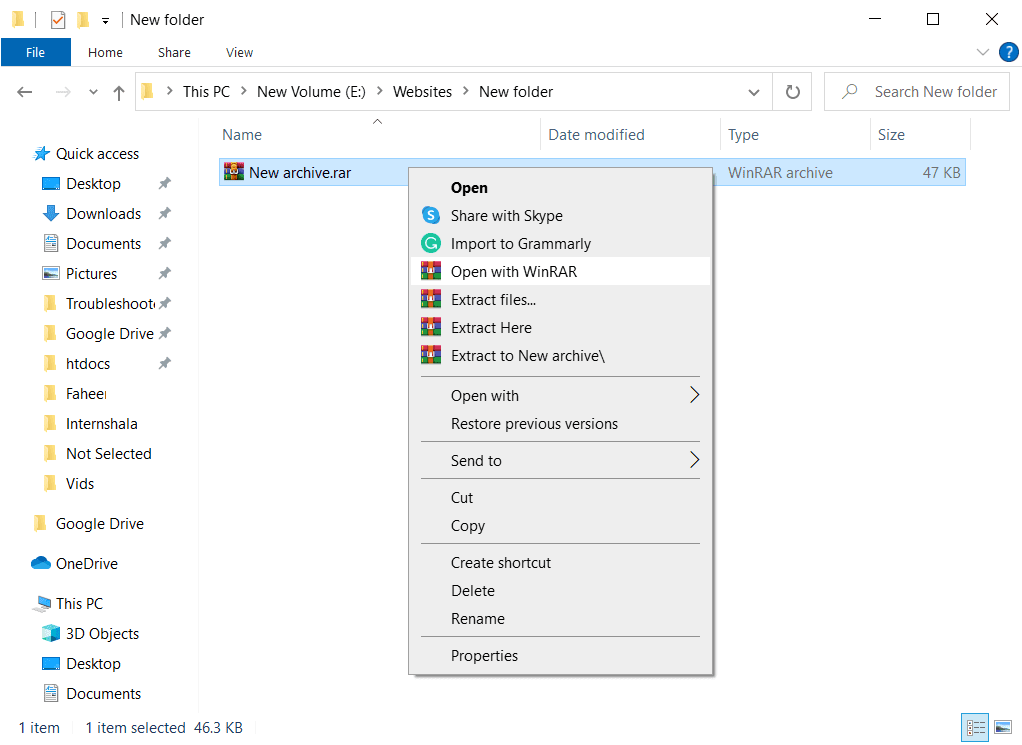The height and width of the screenshot is (745, 1022).
Task: Expand the address bar history dropdown
Action: pos(754,92)
